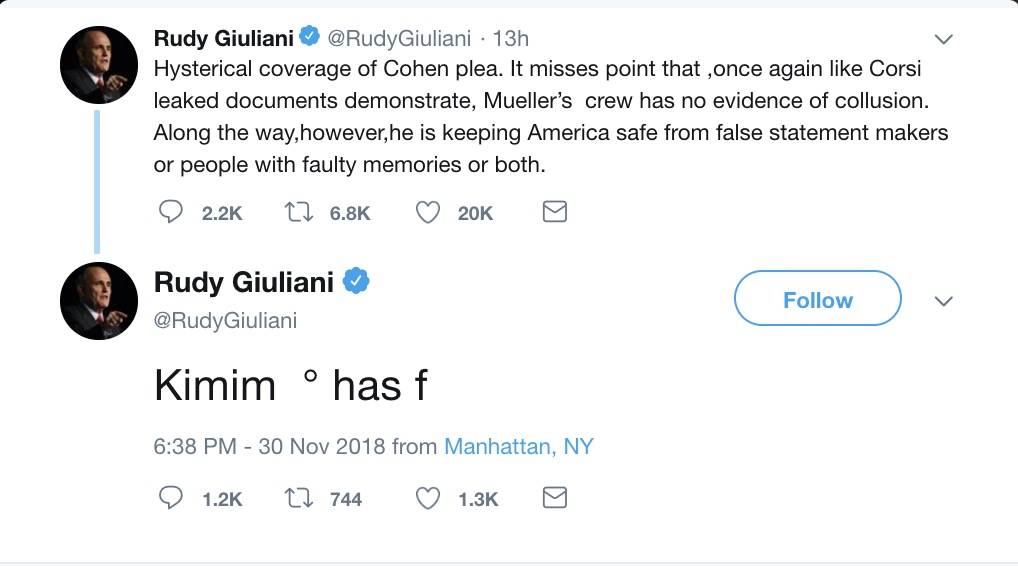Open Rudy Giuliani name in main tweet
This screenshot has width=1018, height=566.
pyautogui.click(x=244, y=283)
